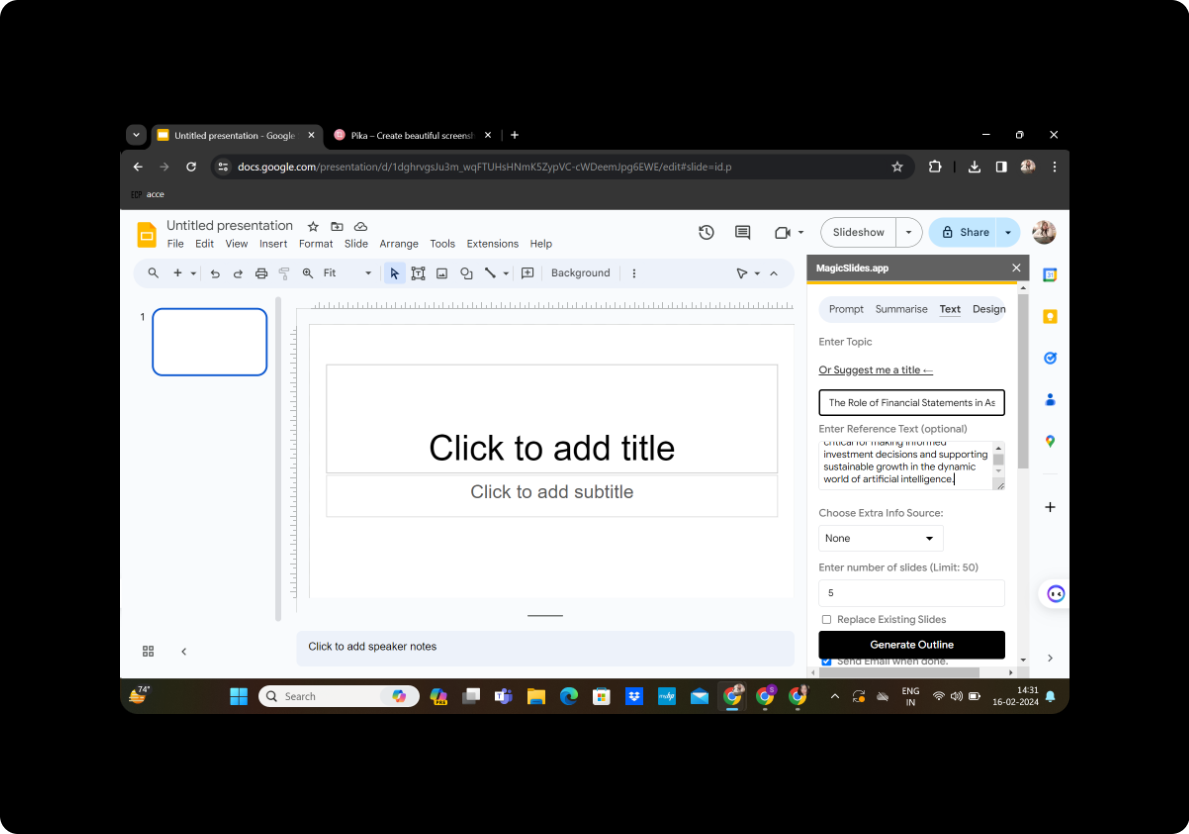Select slide 1 thumbnail
Viewport: 1189px width, 834px height.
click(210, 342)
